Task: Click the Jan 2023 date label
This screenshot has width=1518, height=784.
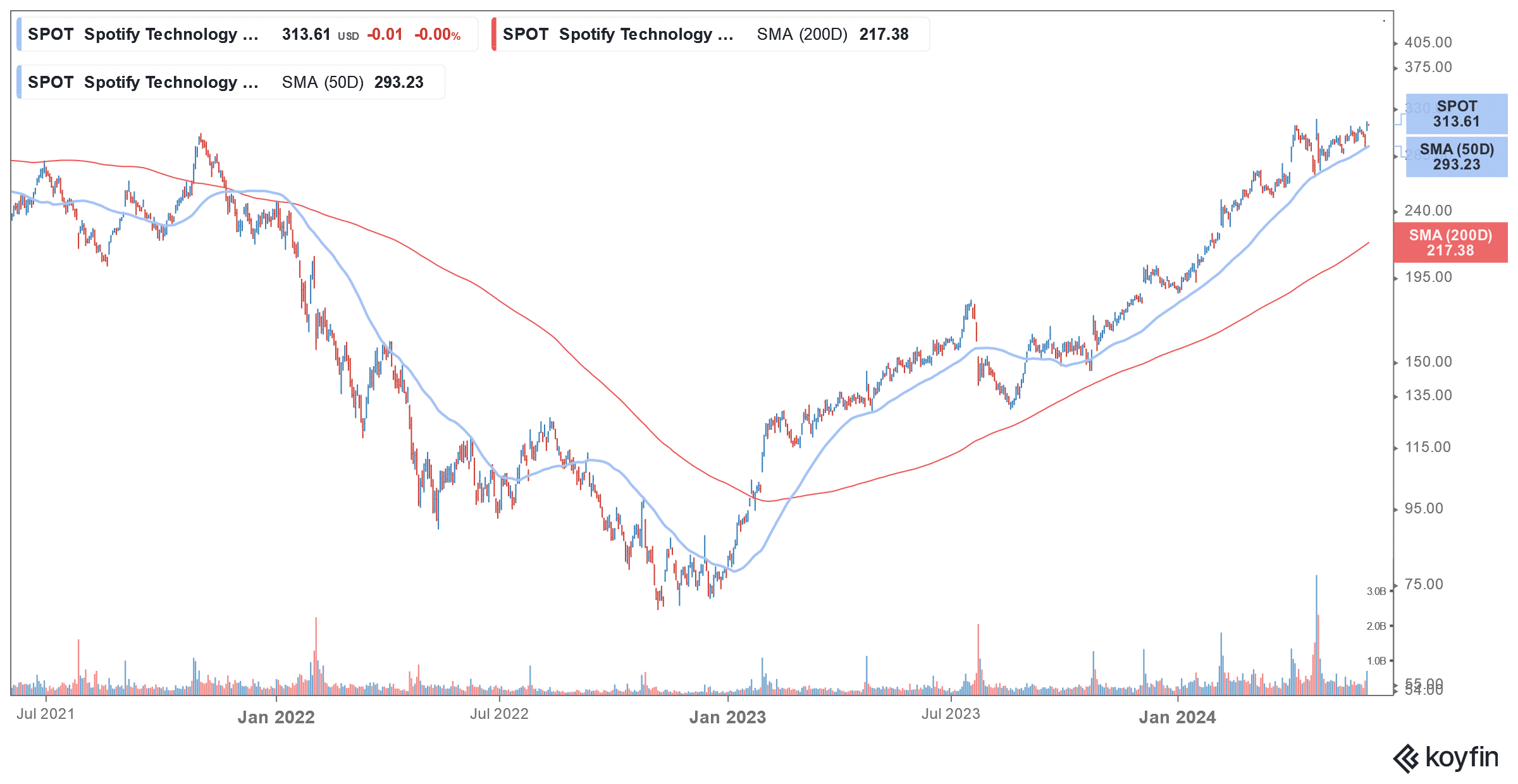Action: tap(727, 717)
